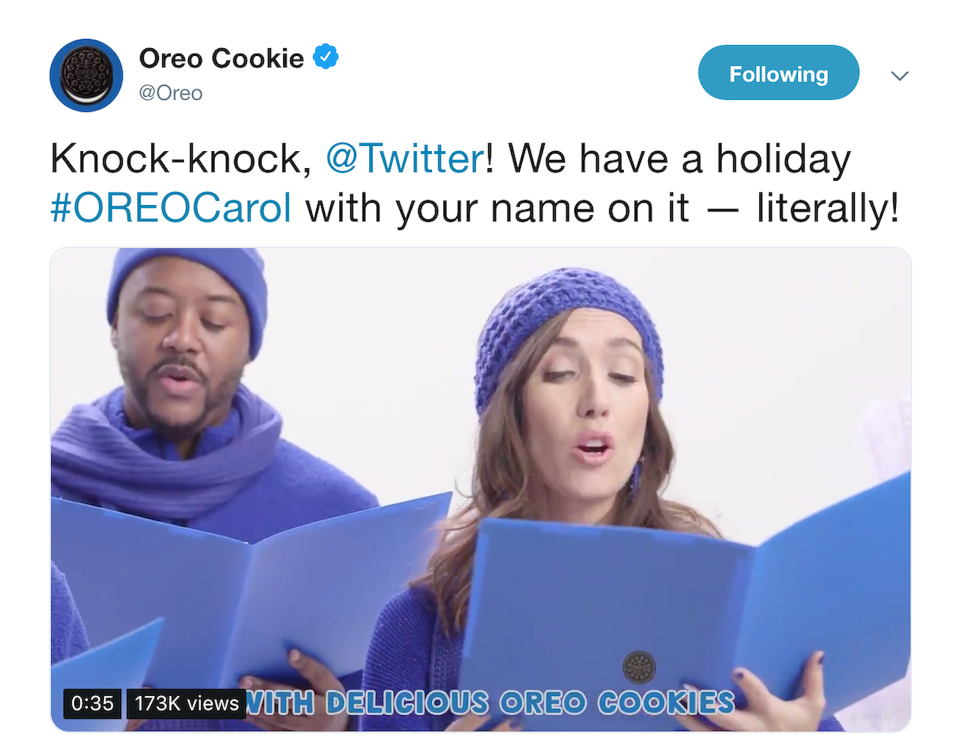Click the word "literally!" in the tweet
960x744 pixels.
[x=828, y=209]
